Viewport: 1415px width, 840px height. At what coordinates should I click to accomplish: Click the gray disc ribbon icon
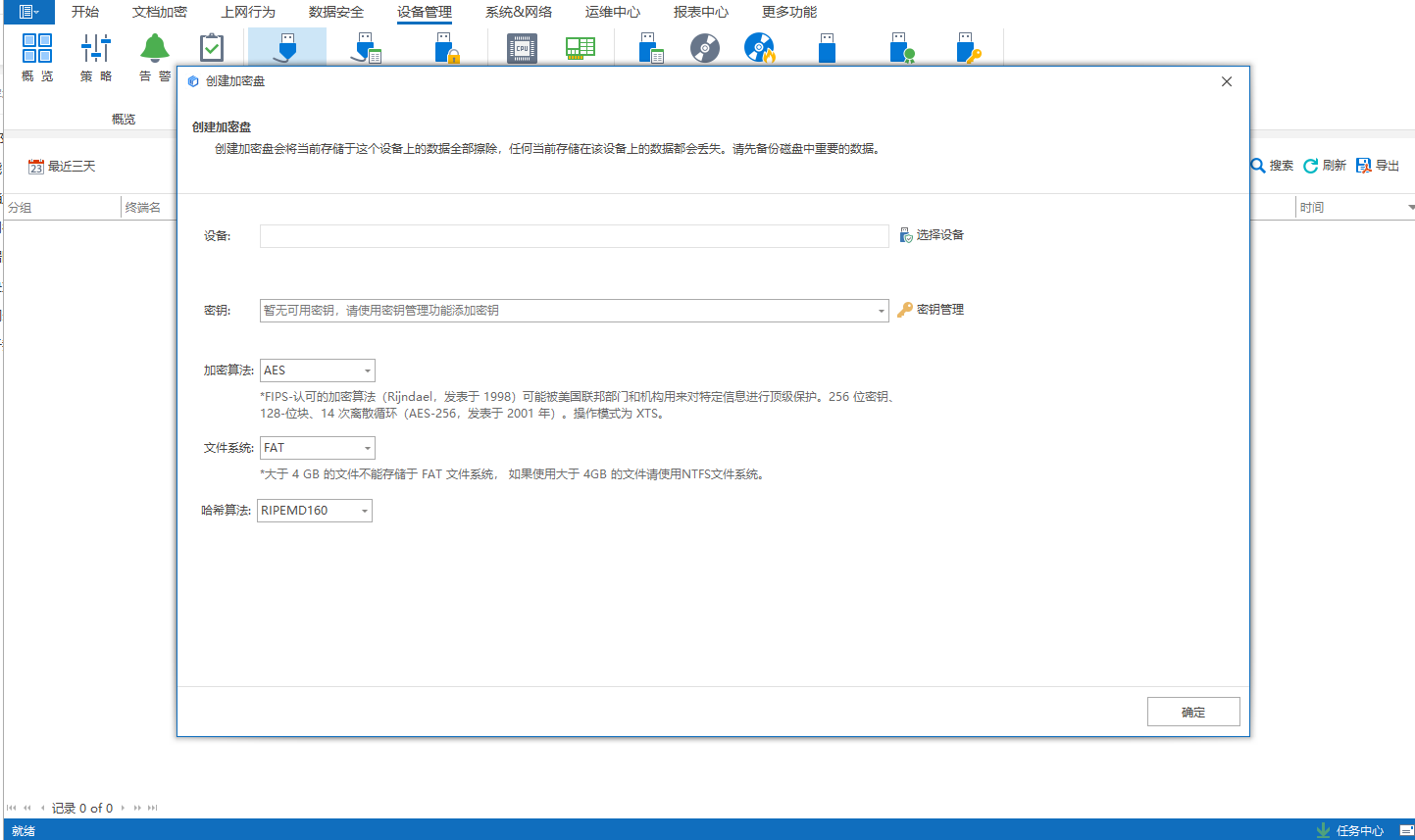705,48
